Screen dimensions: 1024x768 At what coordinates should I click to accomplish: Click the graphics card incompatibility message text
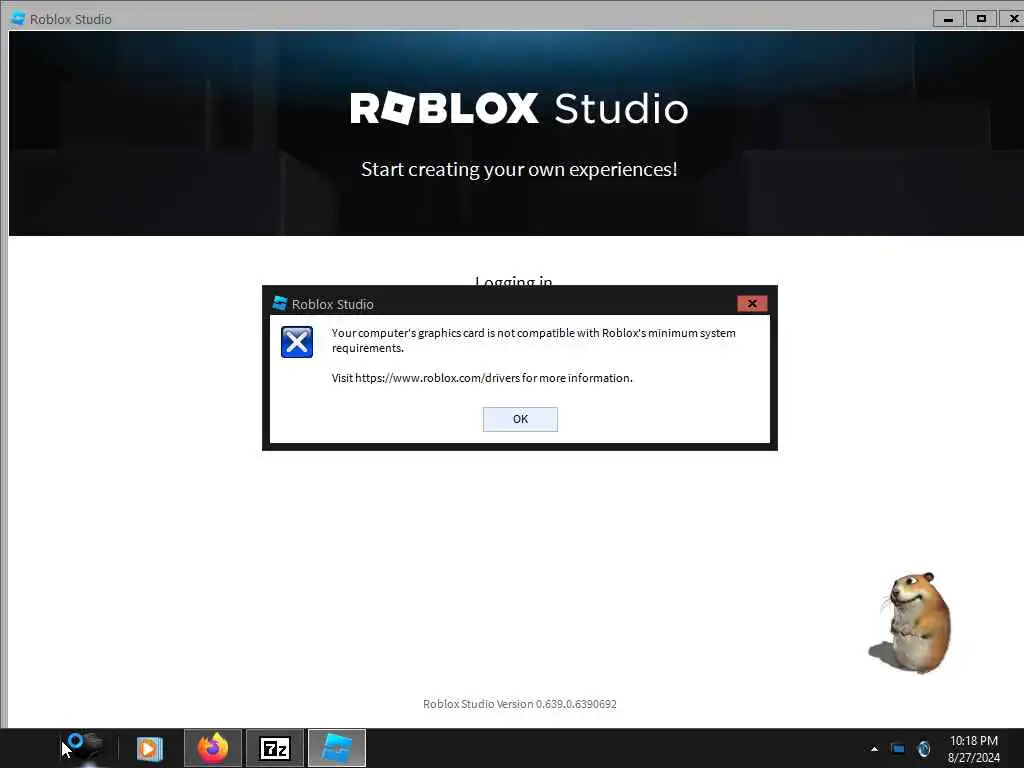pyautogui.click(x=534, y=340)
